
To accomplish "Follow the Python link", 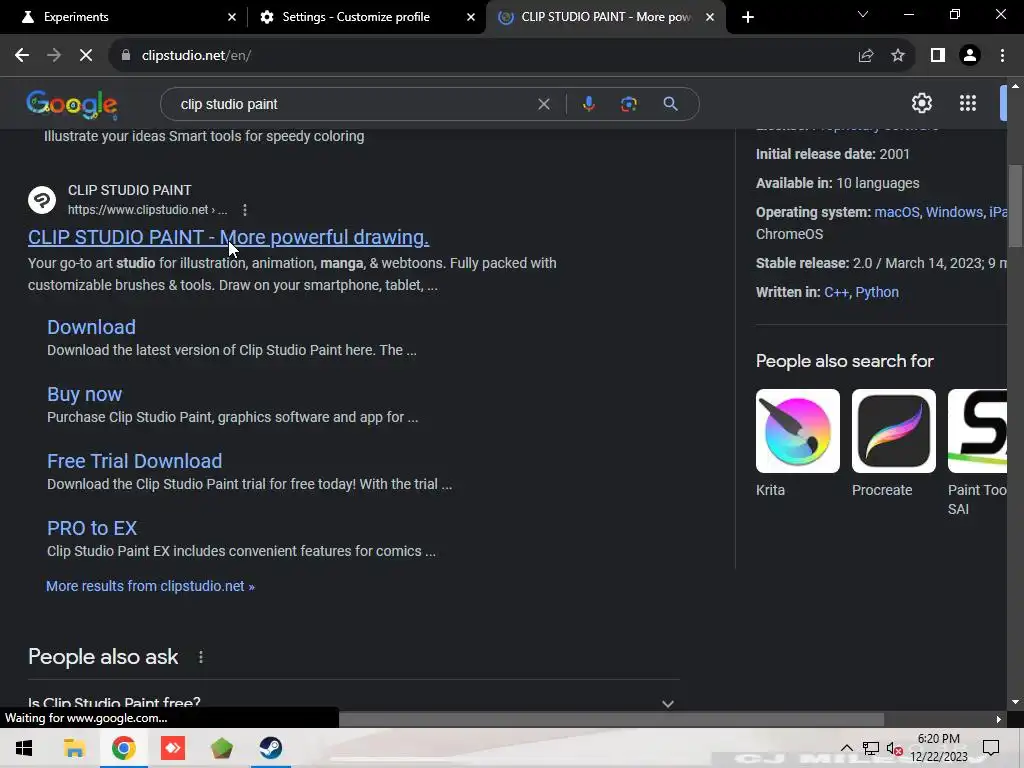I will (877, 293).
